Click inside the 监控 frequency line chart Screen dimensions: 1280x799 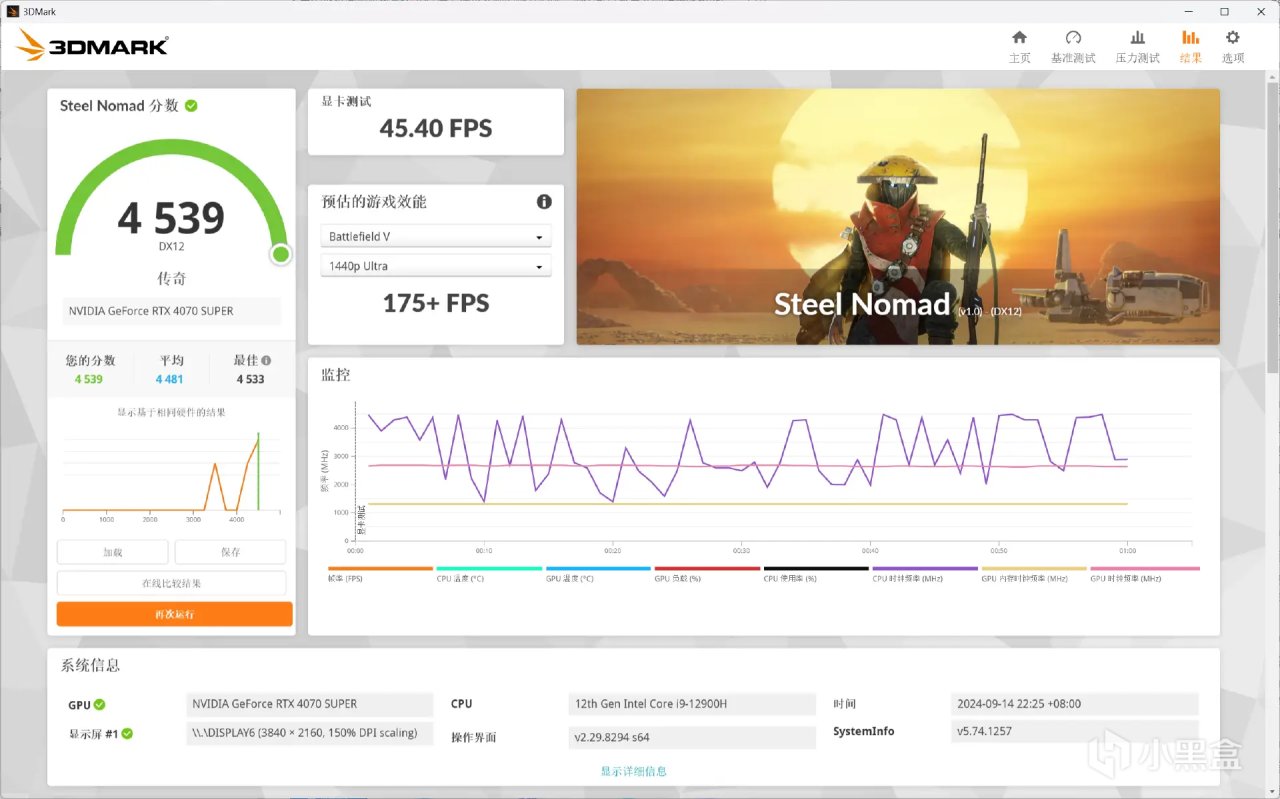[x=773, y=471]
